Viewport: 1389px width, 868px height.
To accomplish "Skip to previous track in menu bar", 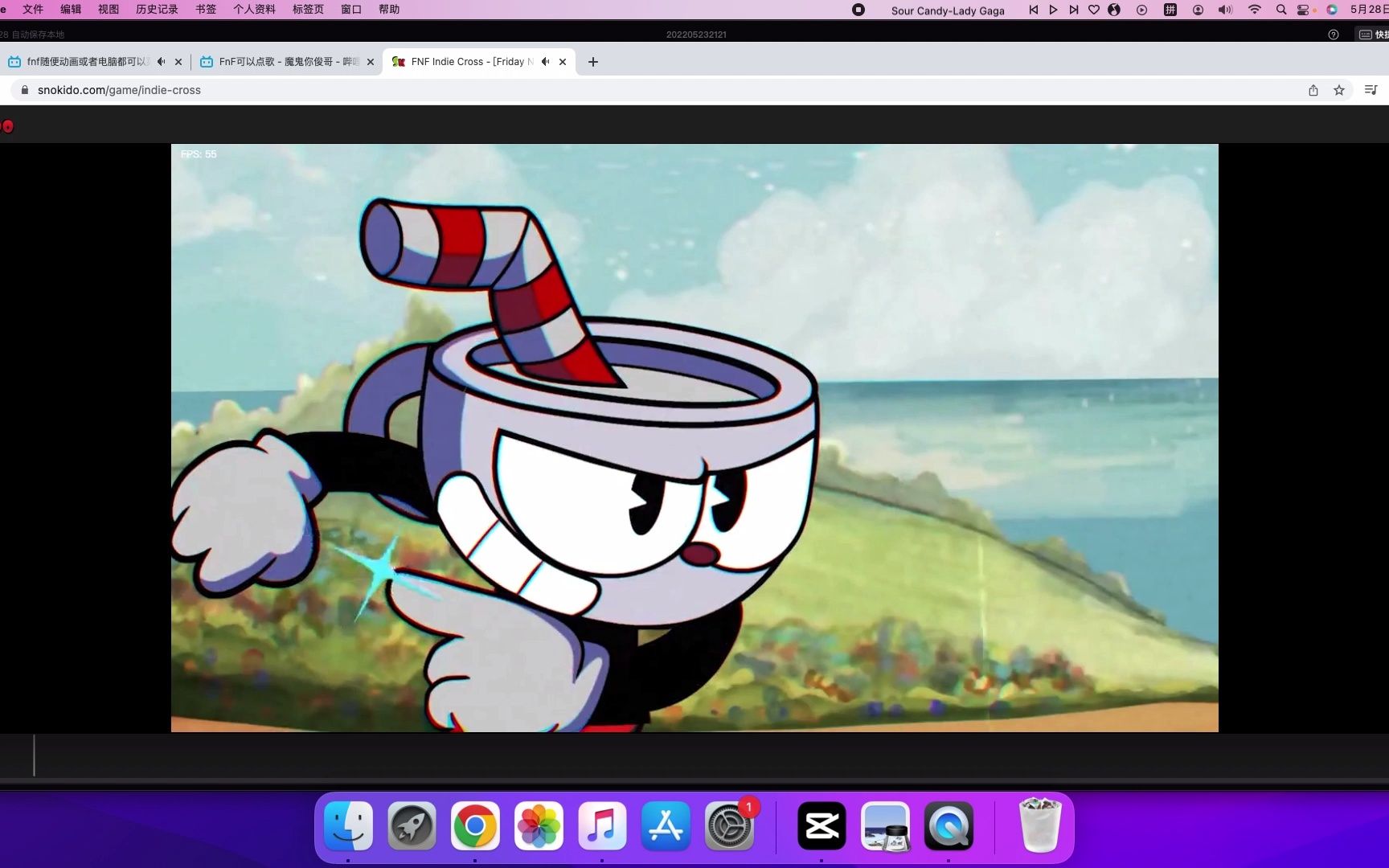I will (x=1033, y=10).
